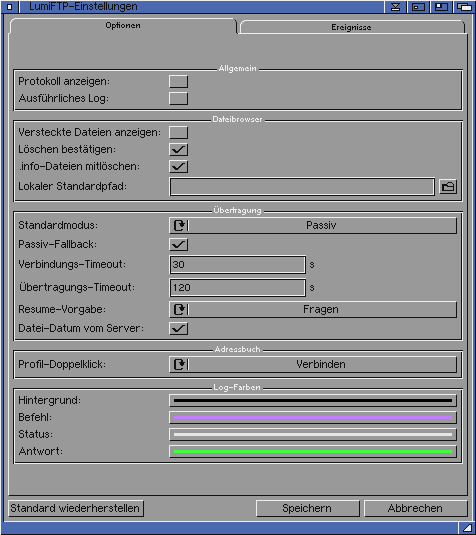
Task: Click the LumiFTP-Einstellungen title bar text
Action: pos(83,6)
